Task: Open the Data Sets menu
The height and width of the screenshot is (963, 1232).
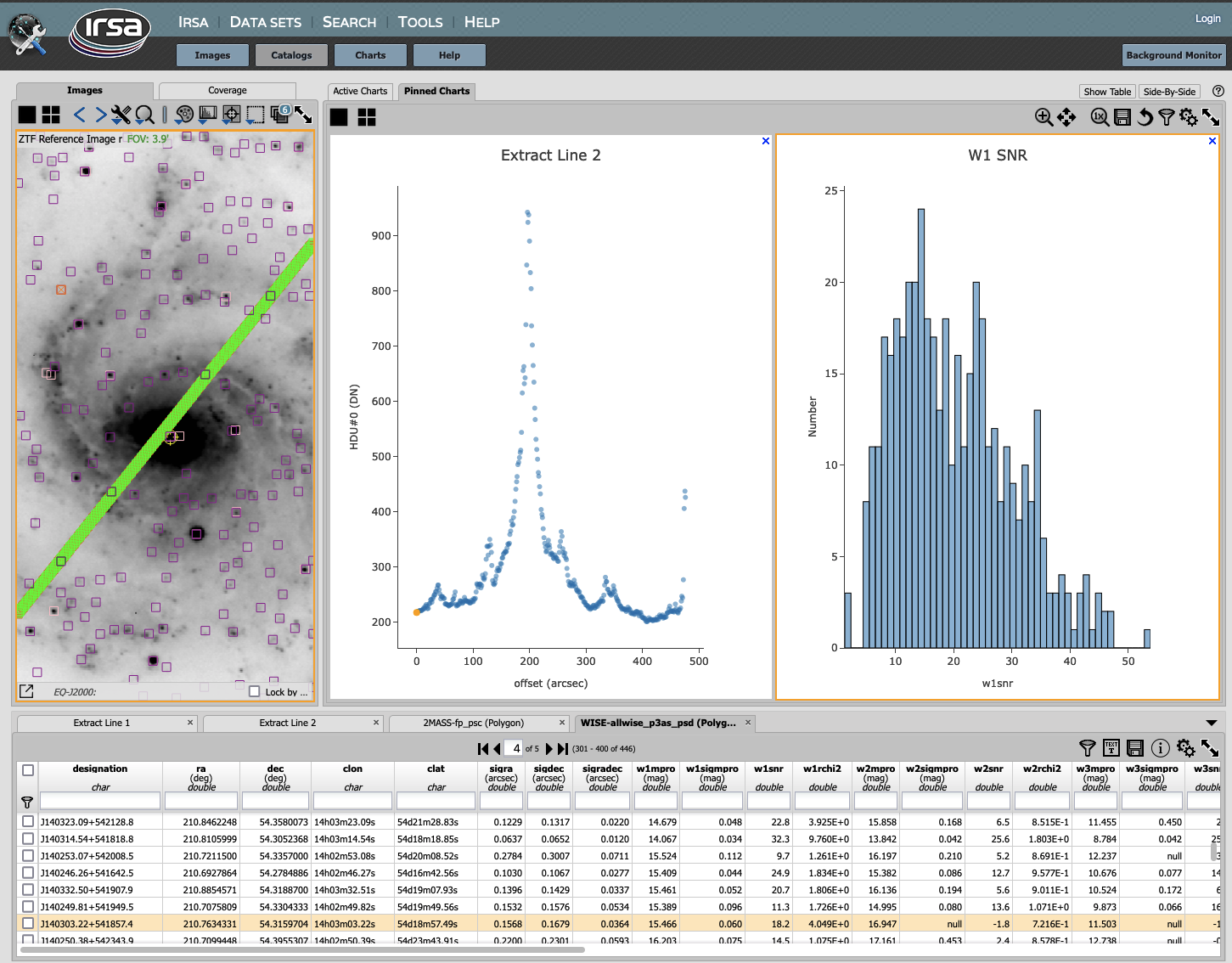Action: pyautogui.click(x=266, y=22)
